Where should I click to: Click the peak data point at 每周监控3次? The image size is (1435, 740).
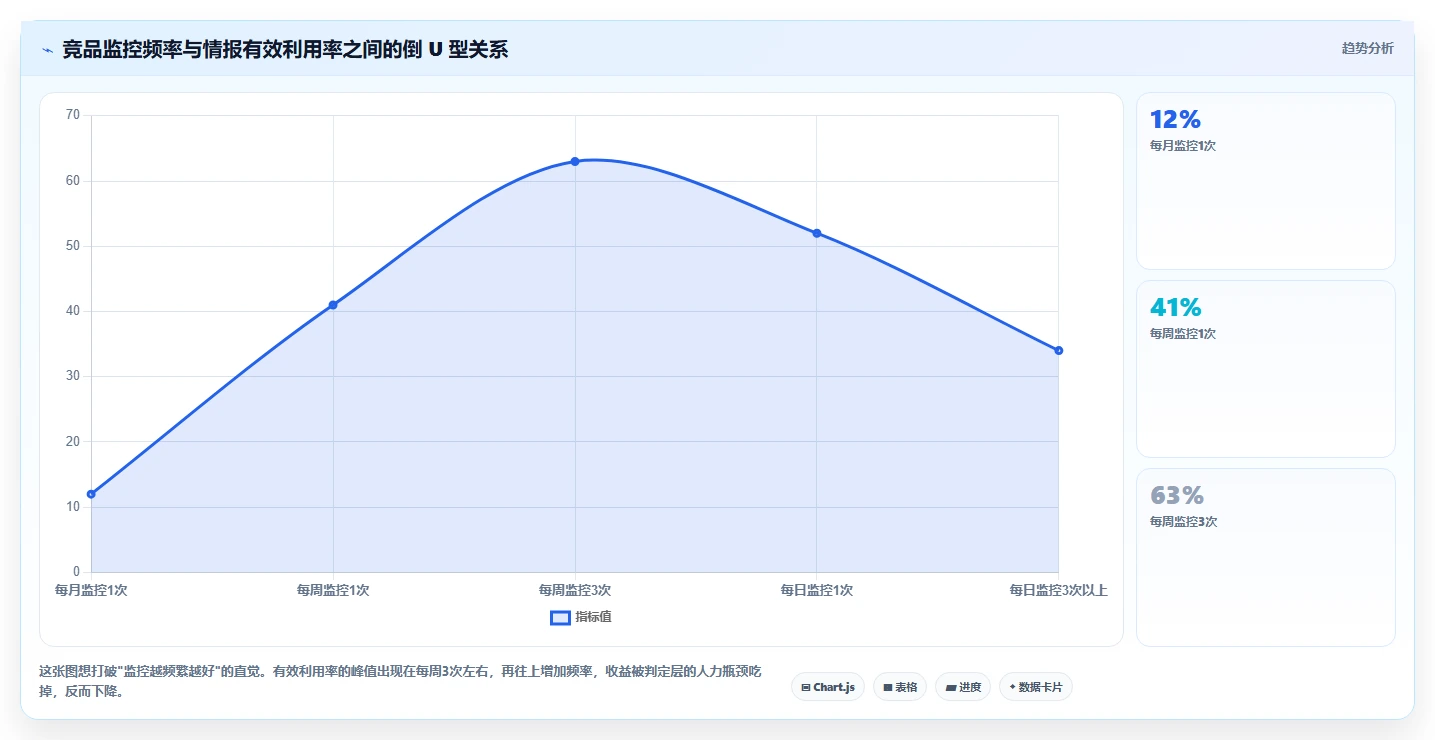tap(575, 161)
